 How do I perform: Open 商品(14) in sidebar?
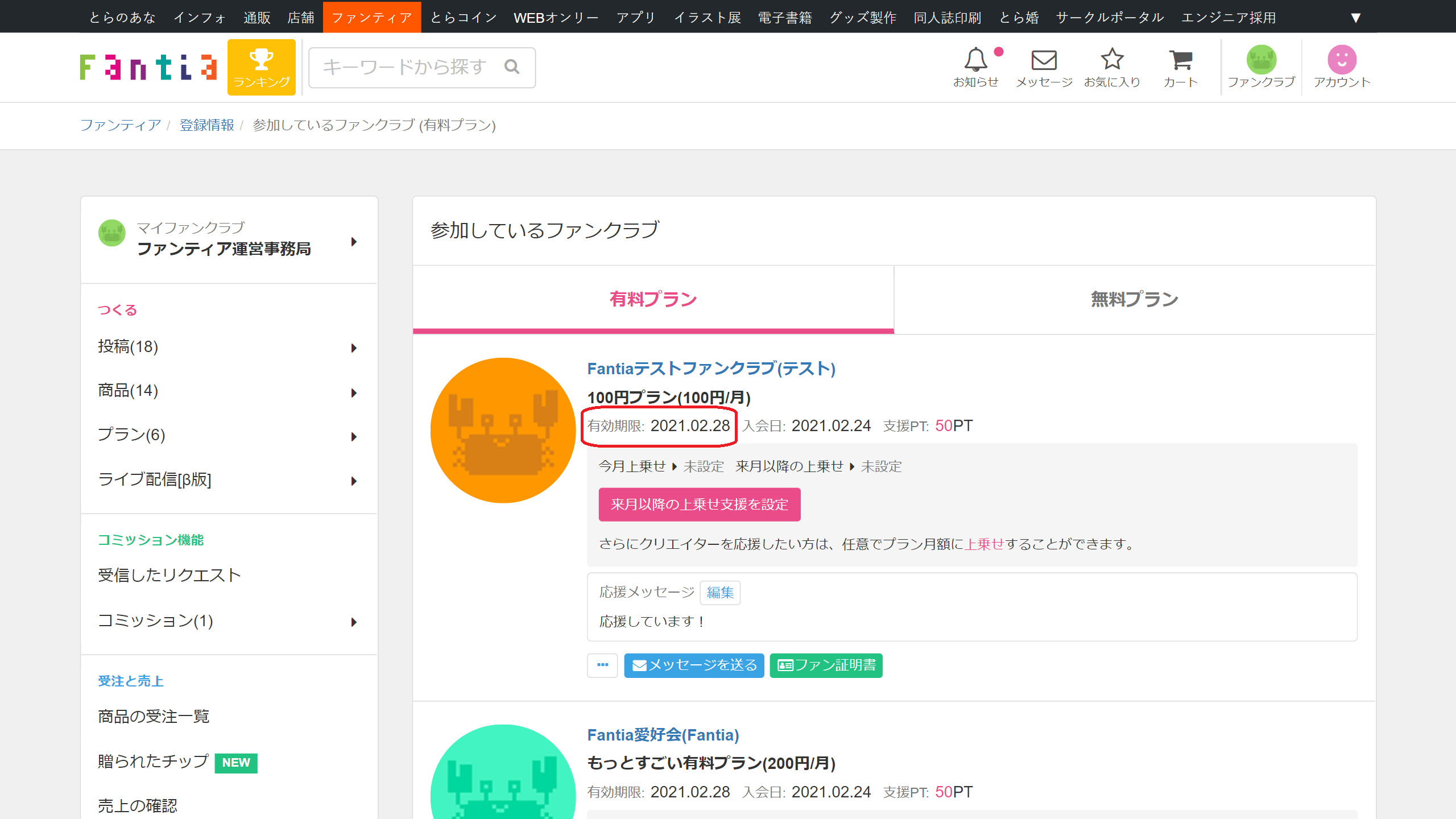click(x=128, y=391)
